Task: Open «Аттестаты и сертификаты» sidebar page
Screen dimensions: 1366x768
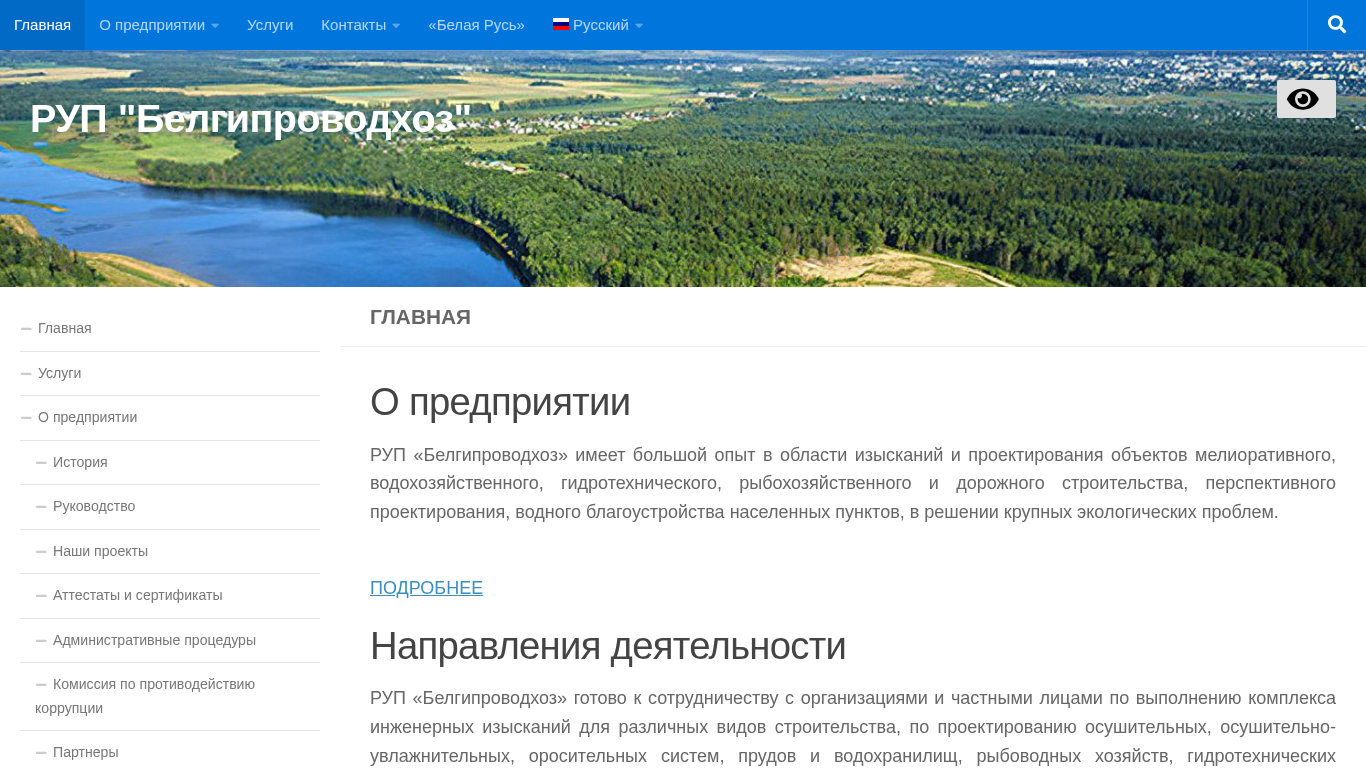Action: pyautogui.click(x=138, y=595)
